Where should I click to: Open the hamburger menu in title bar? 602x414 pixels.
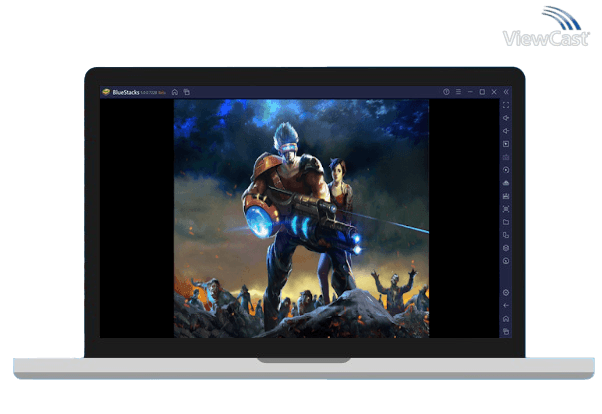(458, 92)
